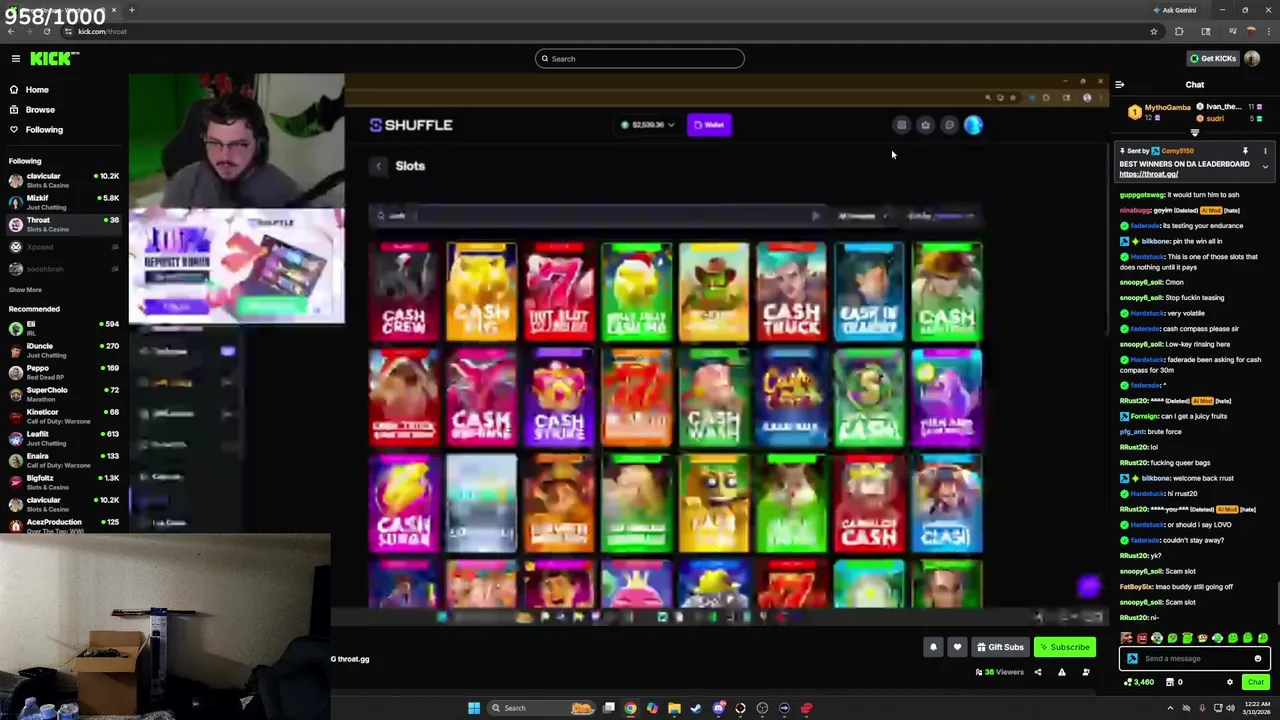Bookmark page with Chrome star icon

tap(1154, 31)
